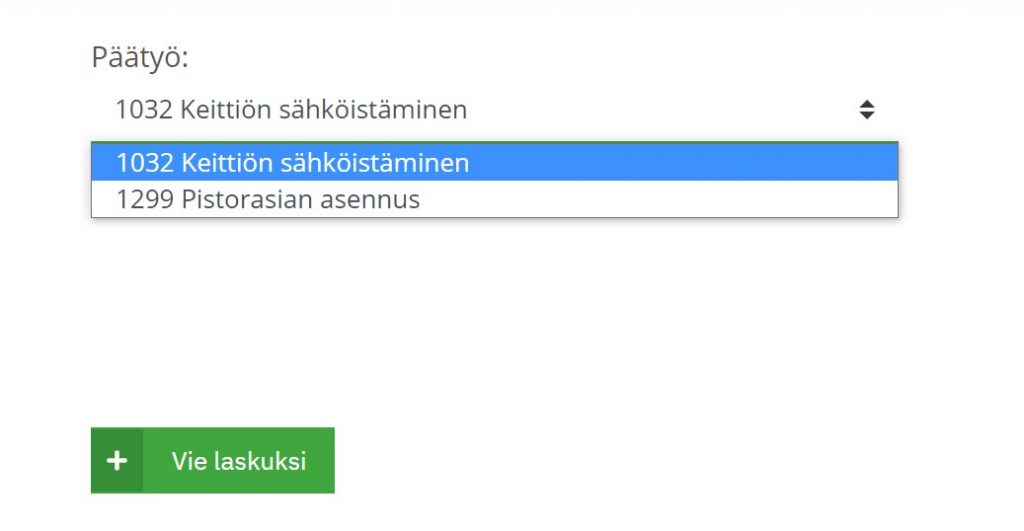The height and width of the screenshot is (531, 1024).
Task: Click the white plus sign in green square
Action: tap(117, 460)
